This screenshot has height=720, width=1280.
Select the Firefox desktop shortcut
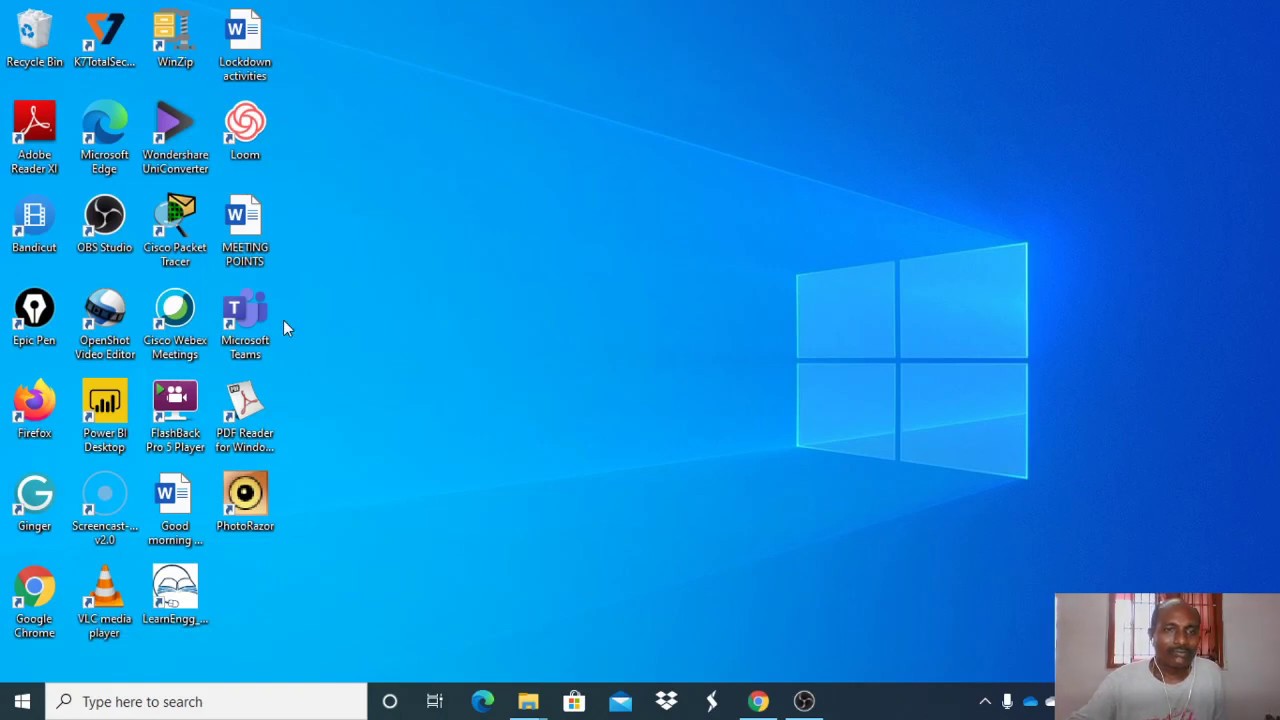(34, 411)
